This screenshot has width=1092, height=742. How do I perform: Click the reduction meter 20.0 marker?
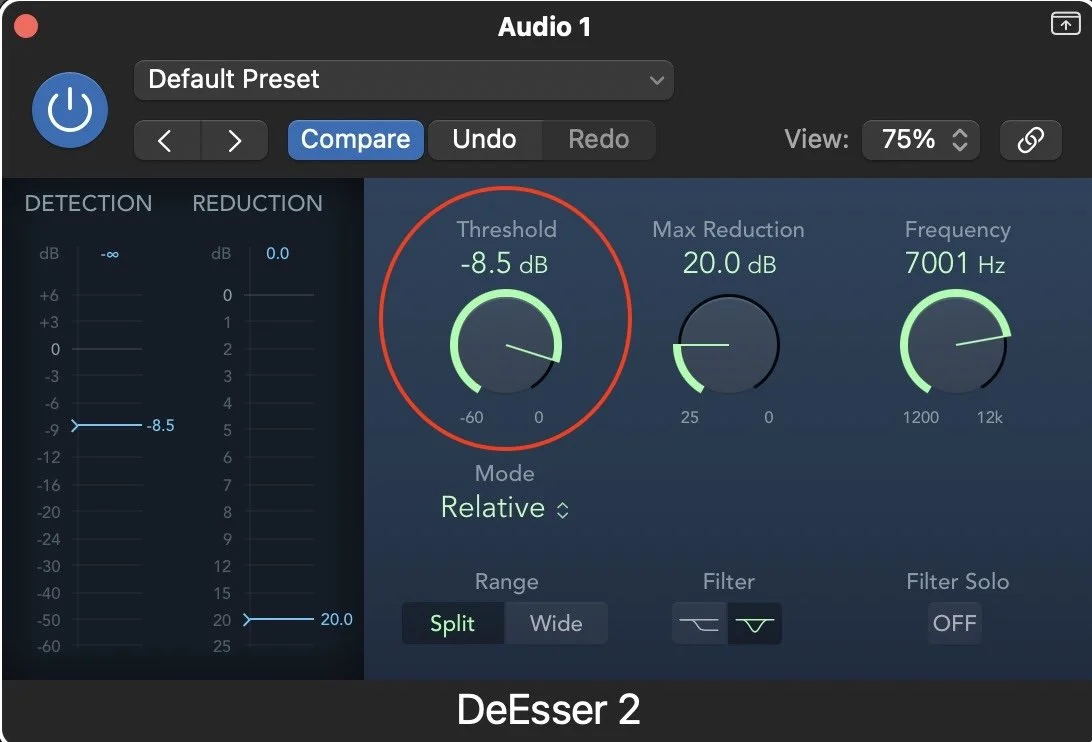point(298,619)
